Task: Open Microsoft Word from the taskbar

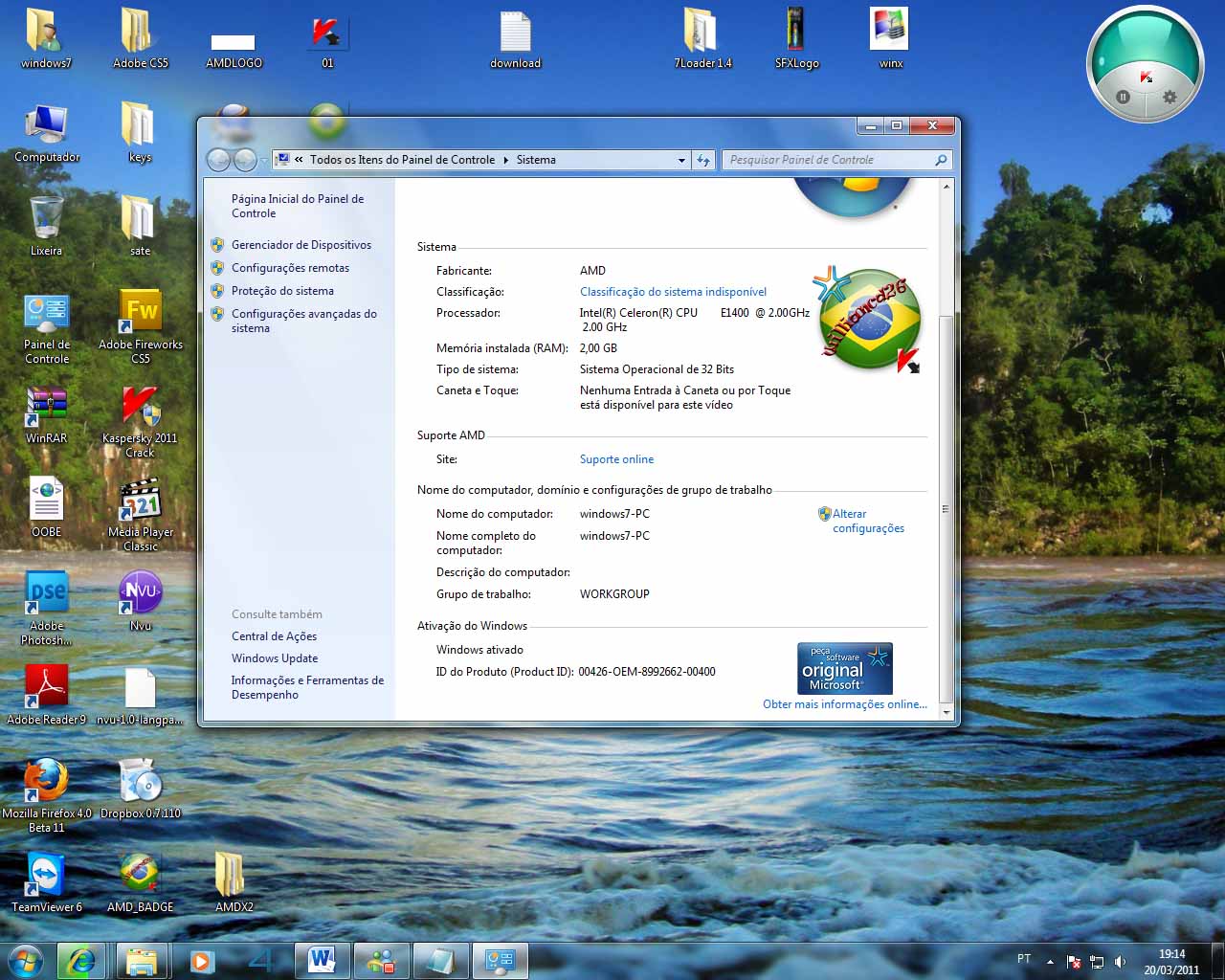Action: (322, 960)
